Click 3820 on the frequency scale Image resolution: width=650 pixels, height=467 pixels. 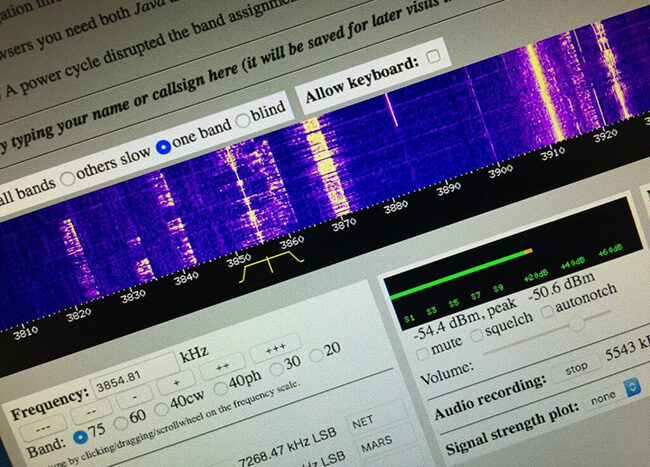[78, 315]
